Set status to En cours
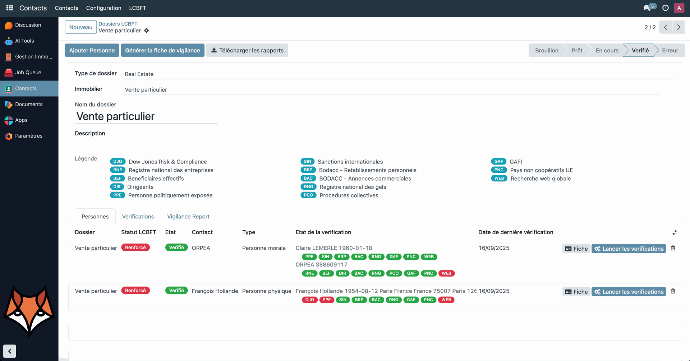This screenshot has width=690, height=361. click(x=607, y=51)
